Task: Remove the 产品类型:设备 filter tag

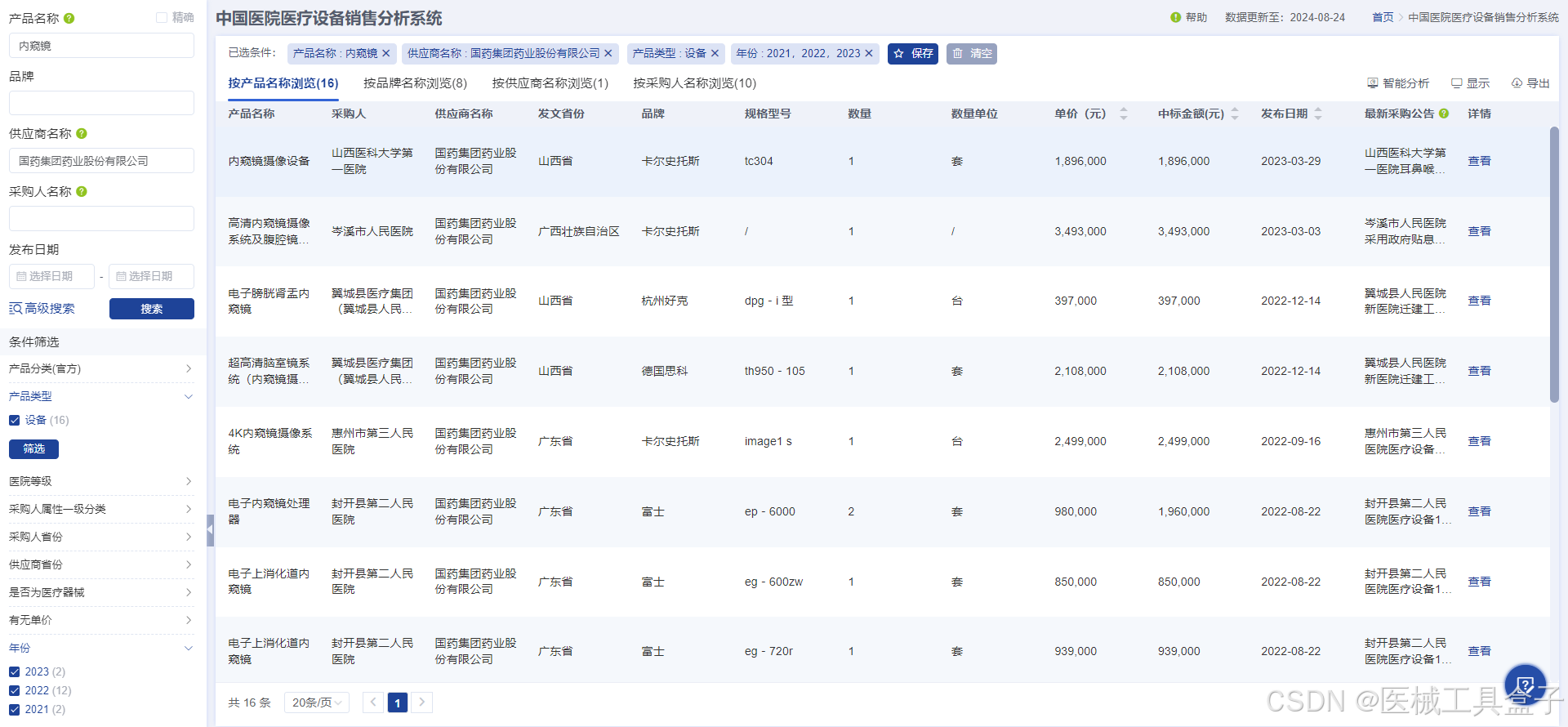Action: tap(715, 53)
